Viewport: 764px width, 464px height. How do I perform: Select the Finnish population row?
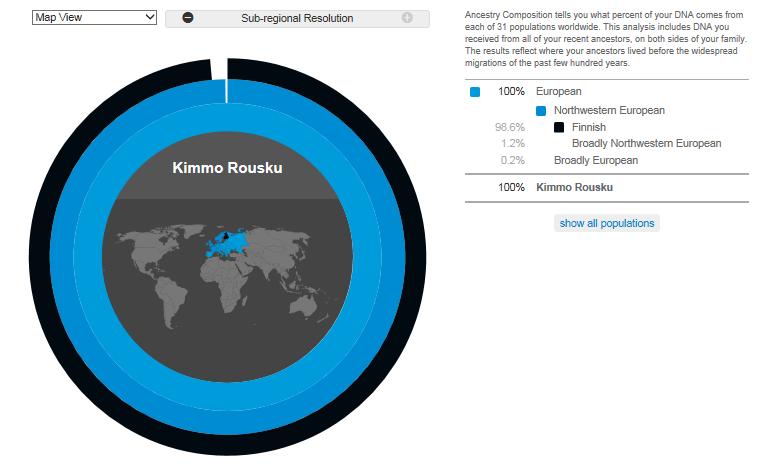(607, 127)
